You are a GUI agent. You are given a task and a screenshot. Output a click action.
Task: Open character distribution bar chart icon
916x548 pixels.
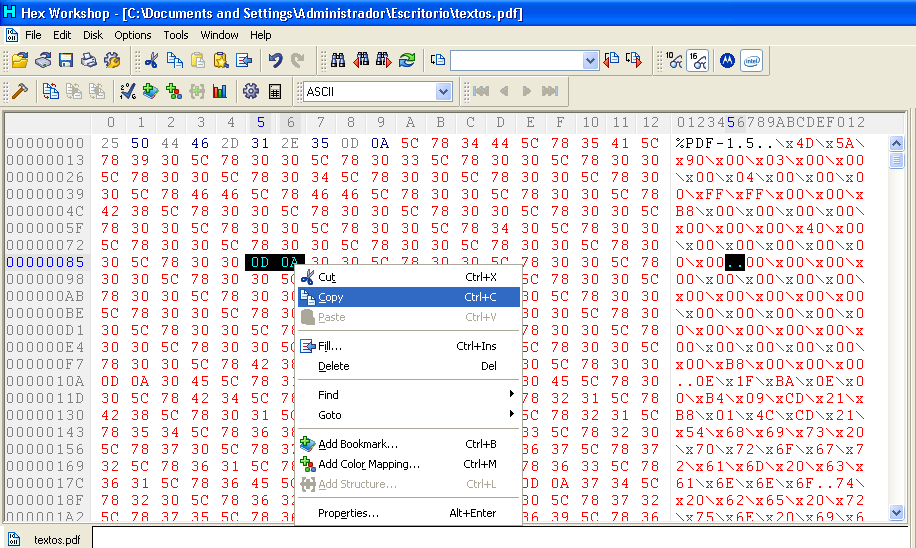(220, 91)
